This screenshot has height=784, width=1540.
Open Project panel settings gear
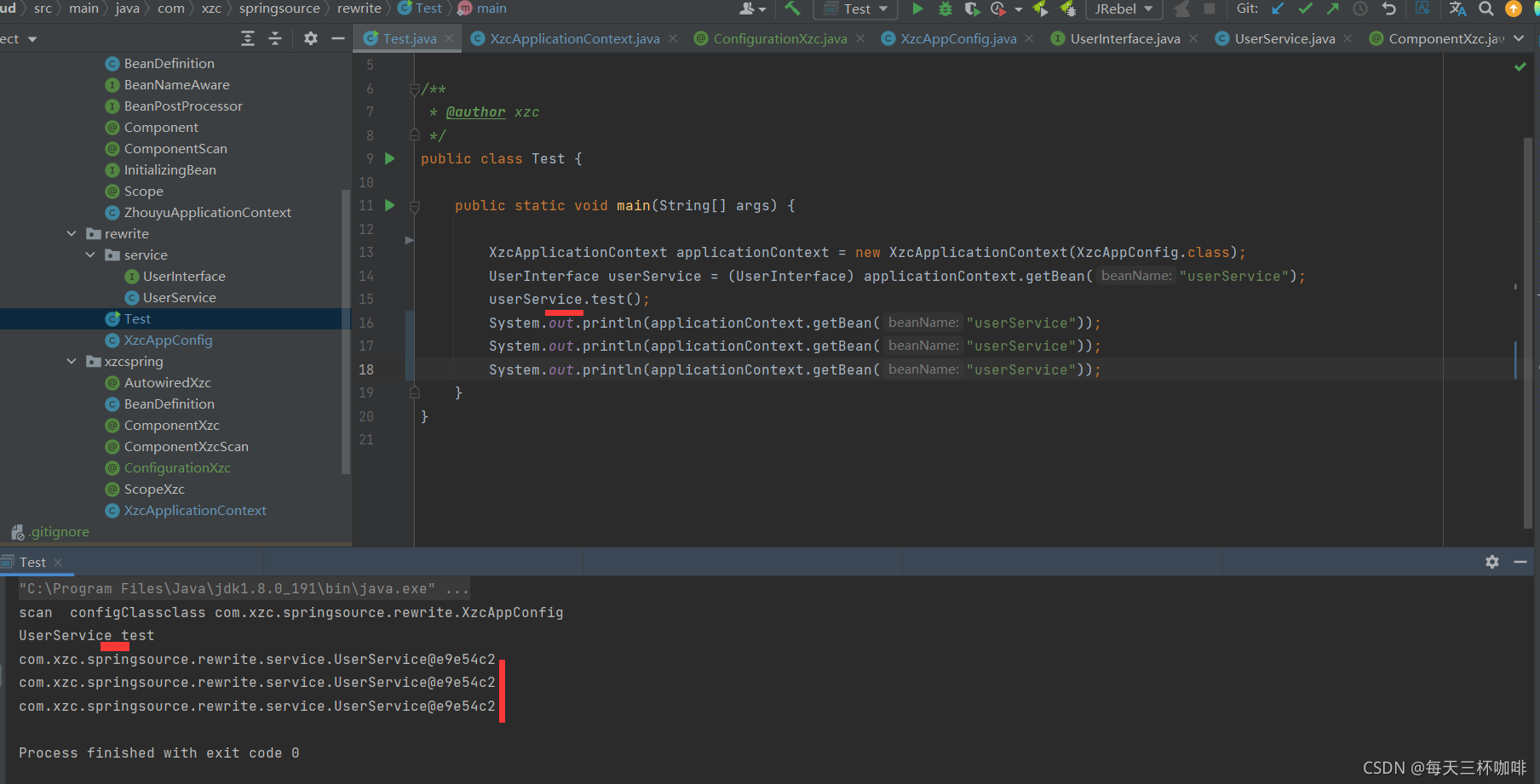pos(311,38)
